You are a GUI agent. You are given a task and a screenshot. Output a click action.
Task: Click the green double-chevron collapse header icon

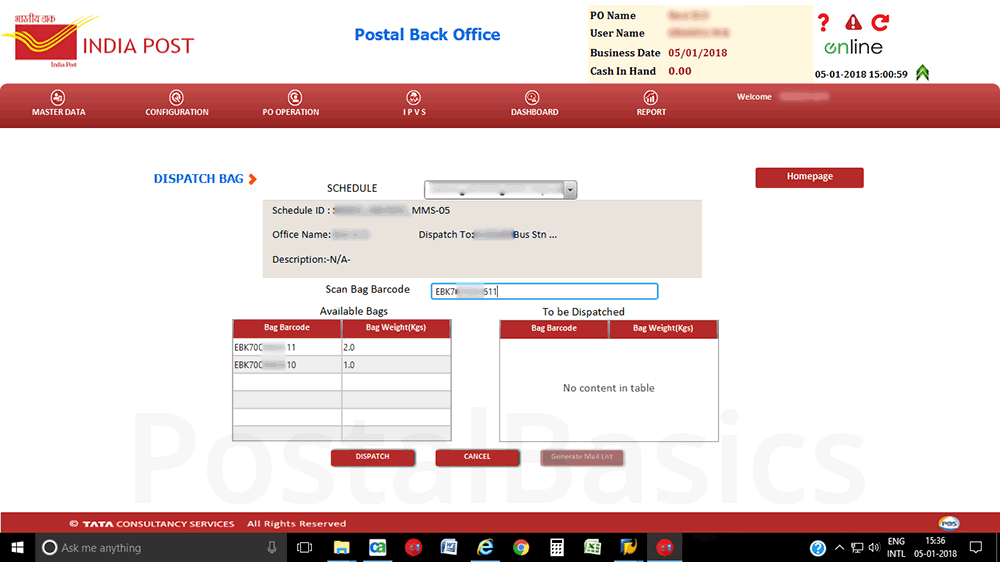coord(922,72)
